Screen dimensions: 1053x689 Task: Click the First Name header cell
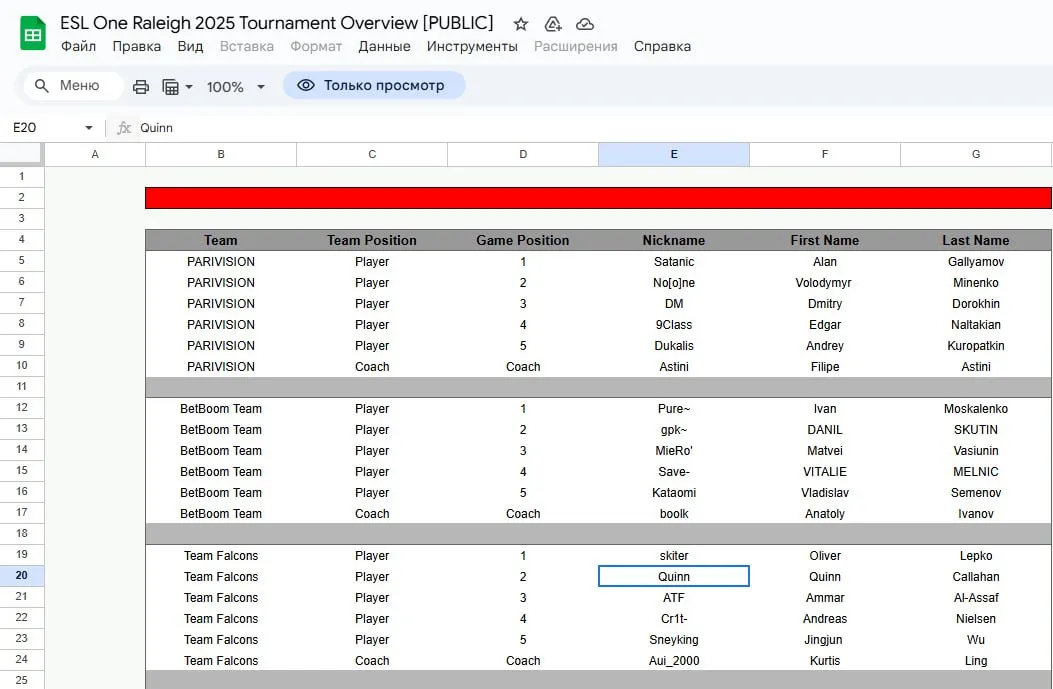pyautogui.click(x=825, y=240)
